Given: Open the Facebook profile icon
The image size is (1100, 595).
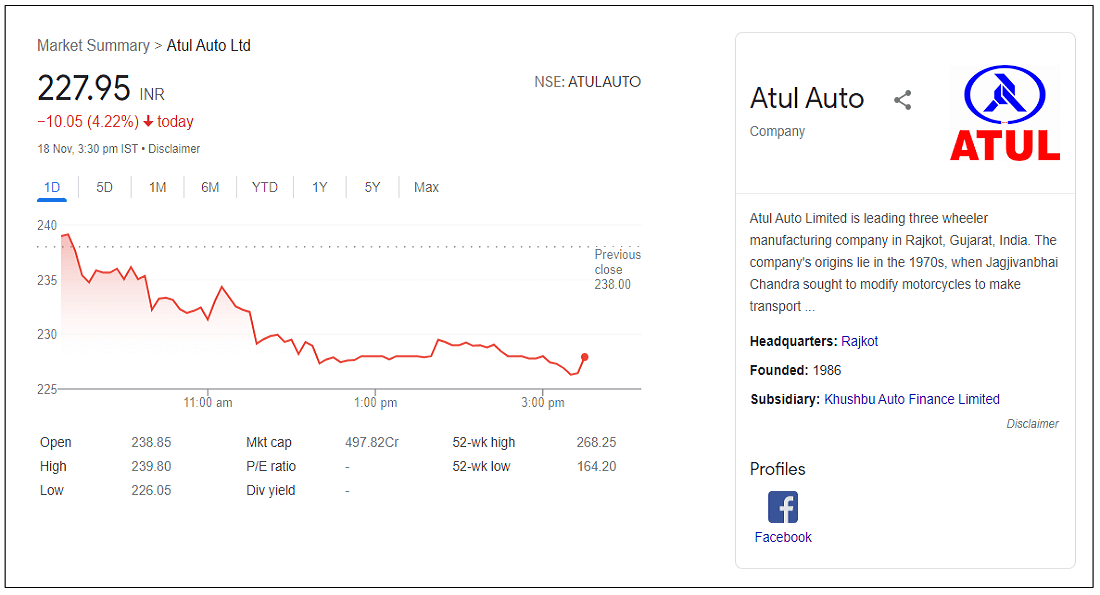Looking at the screenshot, I should click(783, 507).
